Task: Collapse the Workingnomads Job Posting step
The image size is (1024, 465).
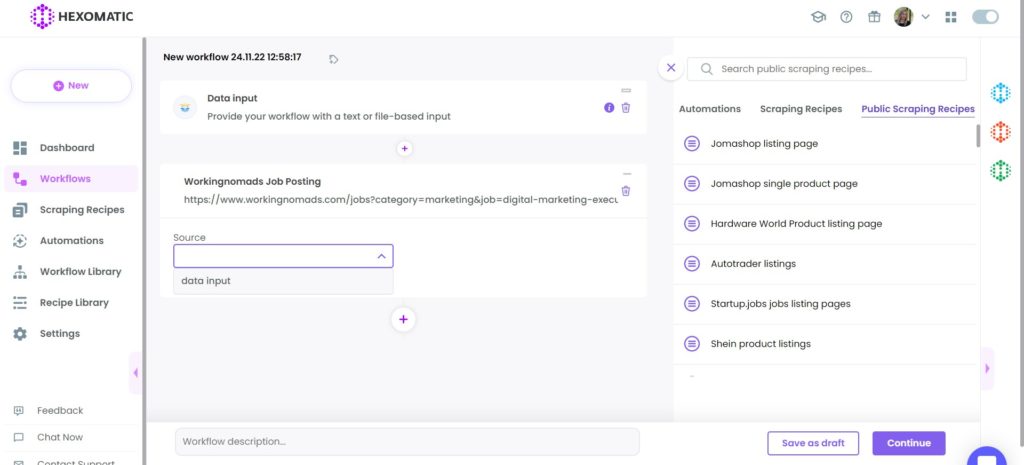Action: (x=627, y=174)
